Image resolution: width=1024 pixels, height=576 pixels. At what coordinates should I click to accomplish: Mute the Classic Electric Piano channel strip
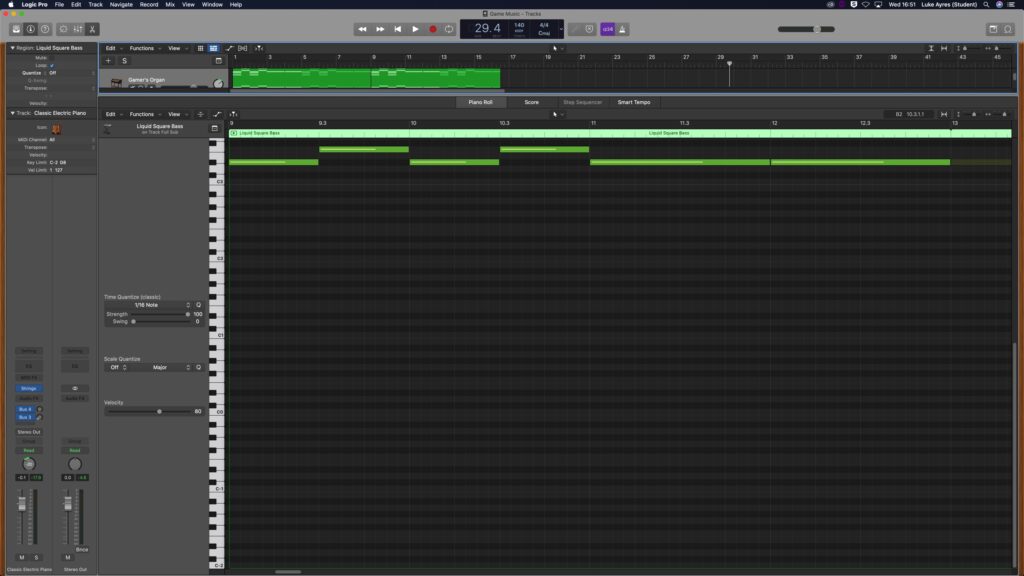click(22, 558)
